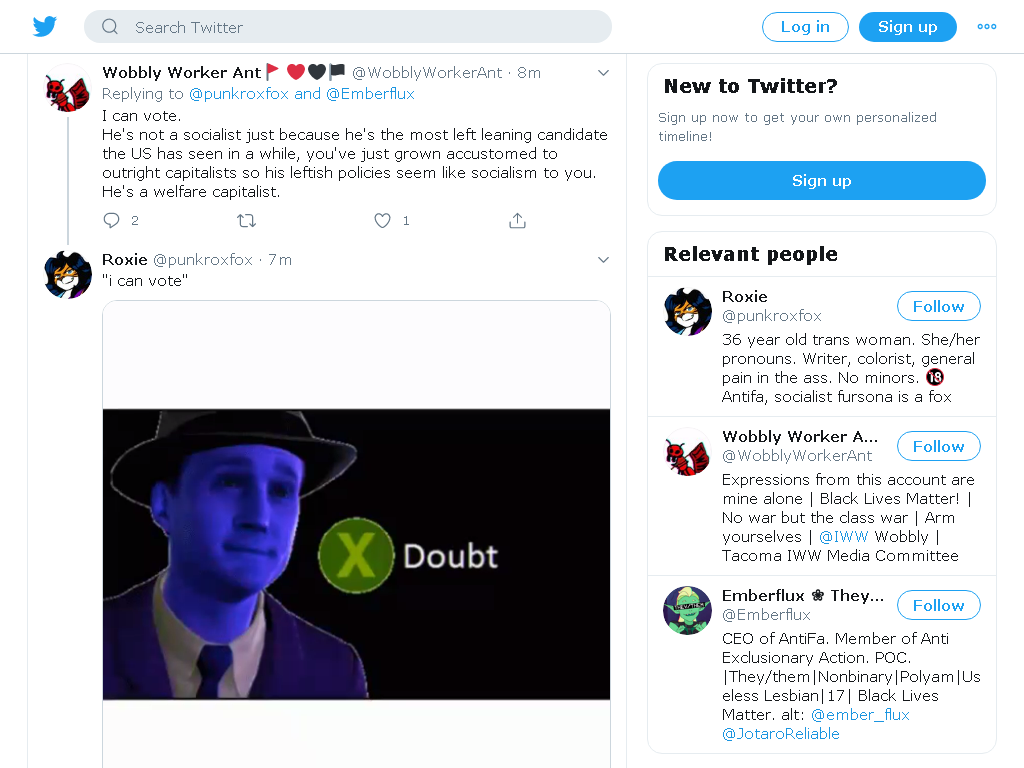Open the @Emberflux reply mention link

370,94
